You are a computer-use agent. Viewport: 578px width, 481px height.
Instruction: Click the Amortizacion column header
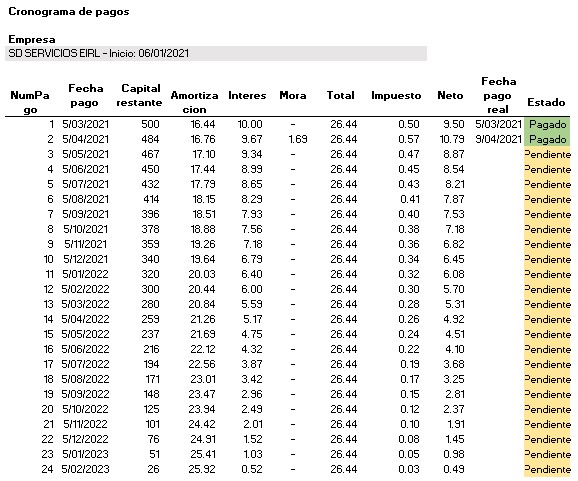194,102
